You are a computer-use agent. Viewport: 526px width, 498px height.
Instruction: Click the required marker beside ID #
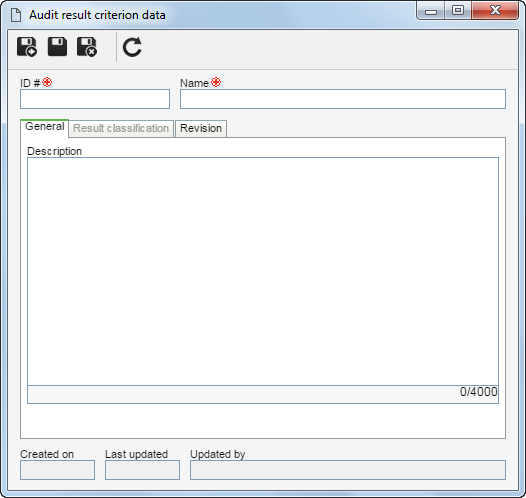[47, 82]
